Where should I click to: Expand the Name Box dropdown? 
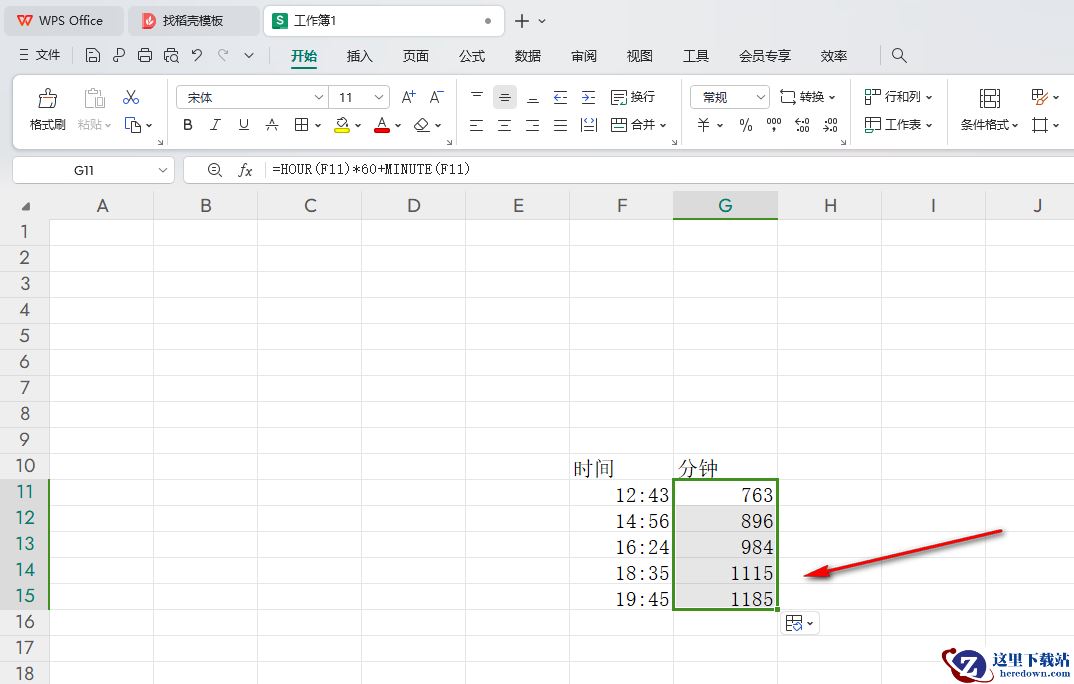[162, 170]
